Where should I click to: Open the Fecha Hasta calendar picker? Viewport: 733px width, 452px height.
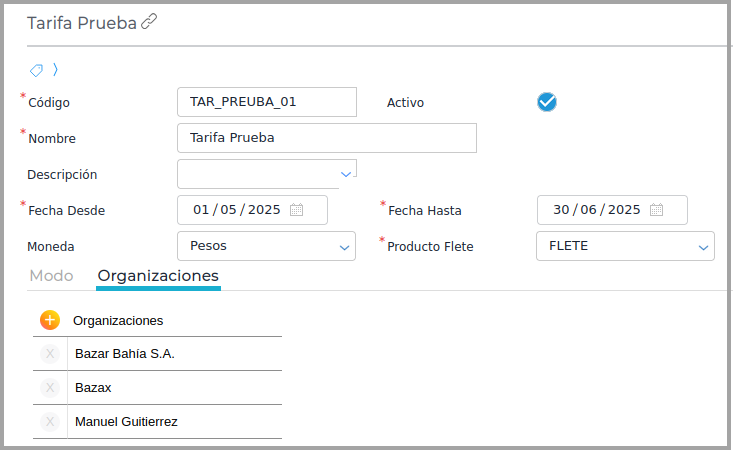click(x=656, y=210)
